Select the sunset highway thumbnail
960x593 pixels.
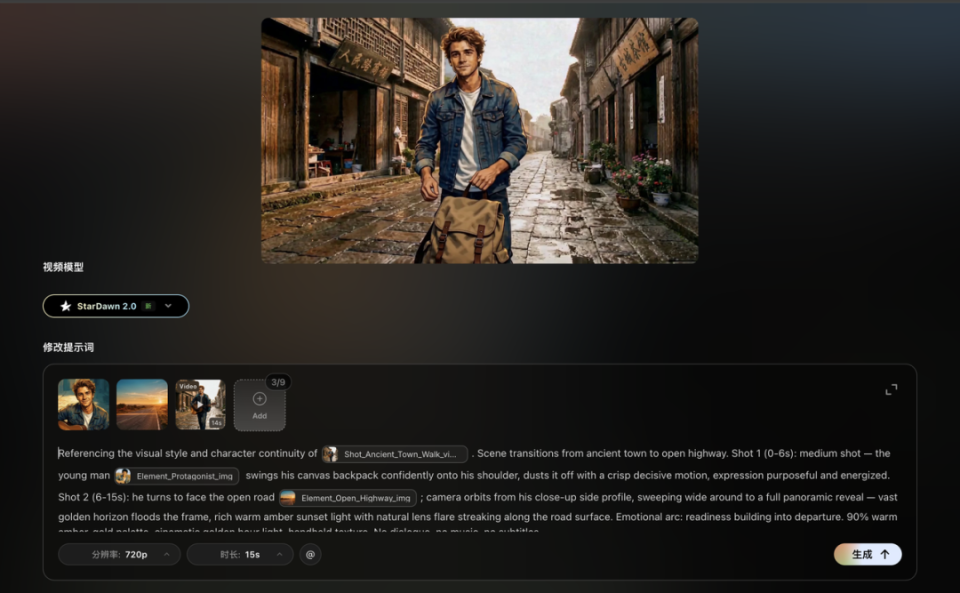142,405
